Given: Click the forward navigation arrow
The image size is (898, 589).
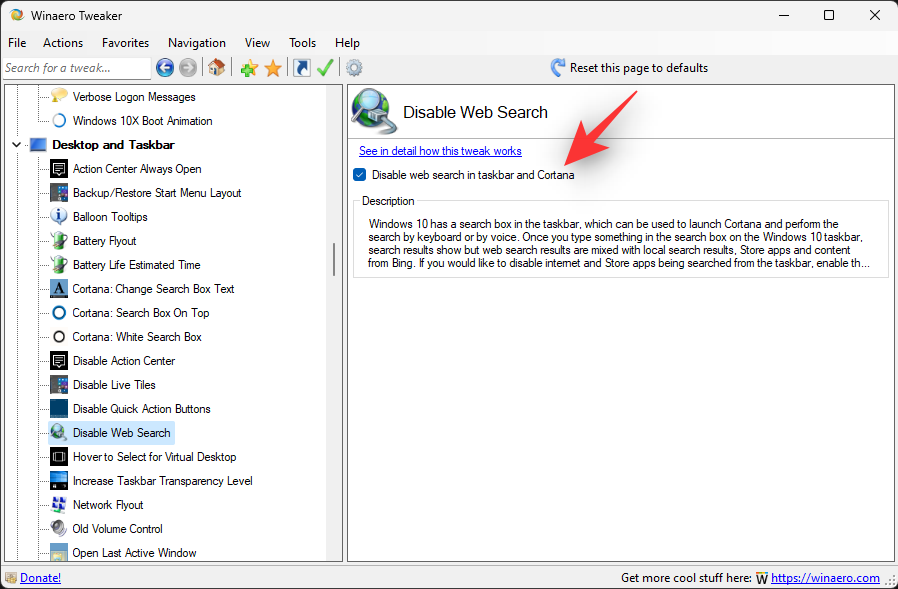Looking at the screenshot, I should pyautogui.click(x=188, y=67).
